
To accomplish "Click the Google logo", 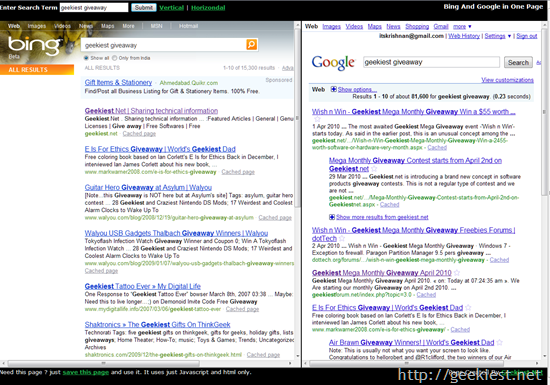I will point(333,62).
